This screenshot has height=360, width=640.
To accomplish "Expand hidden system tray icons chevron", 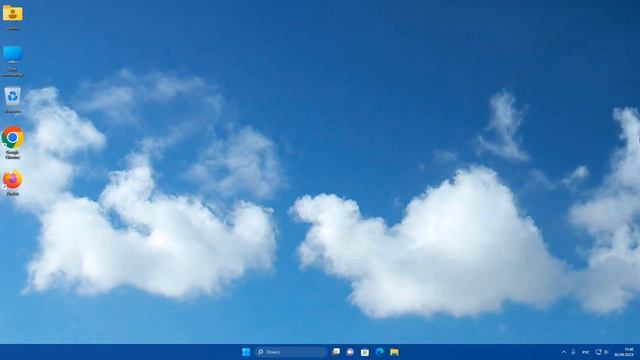I will [564, 352].
